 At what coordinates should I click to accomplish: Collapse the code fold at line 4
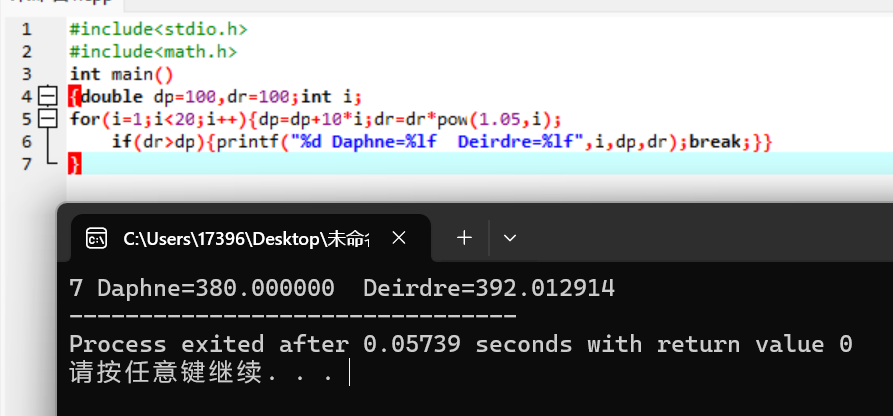click(48, 96)
